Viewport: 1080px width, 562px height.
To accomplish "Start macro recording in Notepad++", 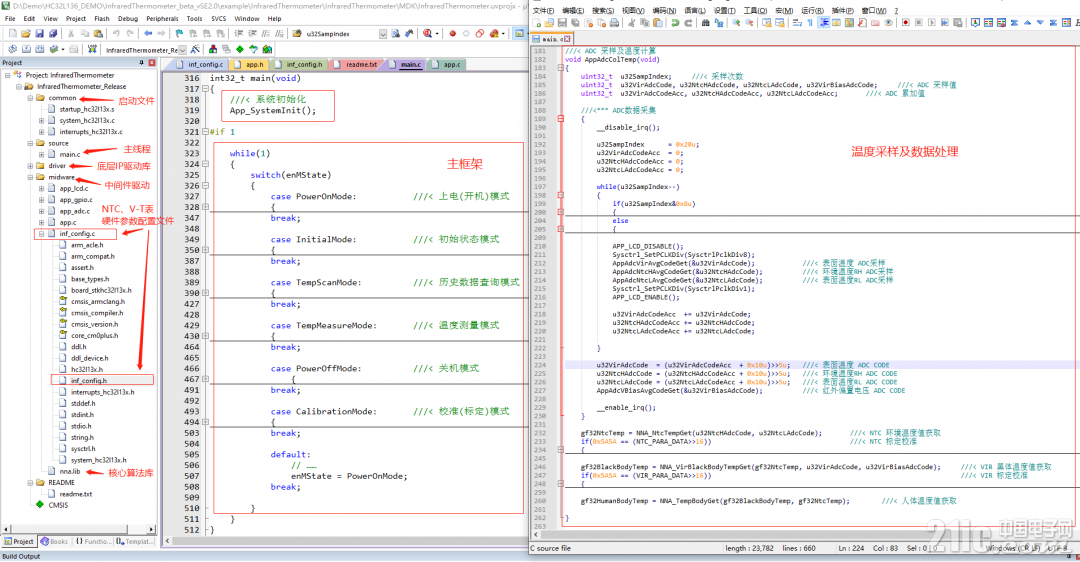I will click(906, 23).
